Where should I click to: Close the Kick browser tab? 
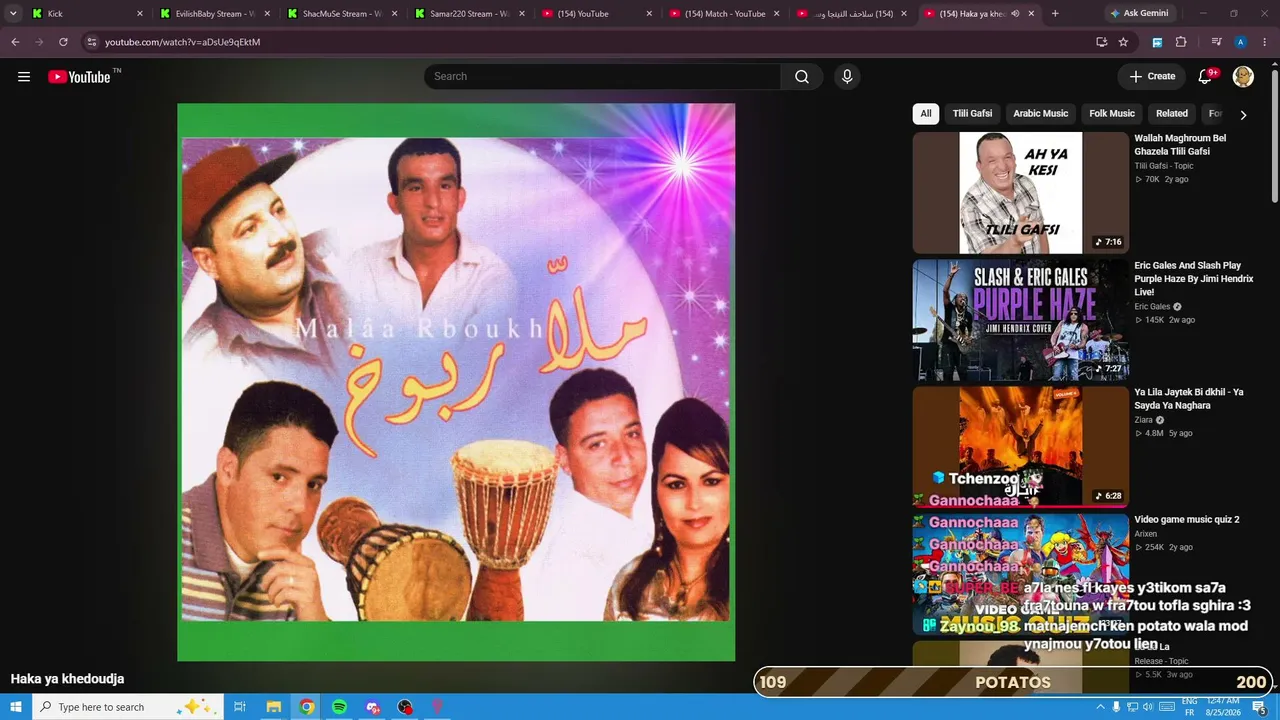click(140, 14)
